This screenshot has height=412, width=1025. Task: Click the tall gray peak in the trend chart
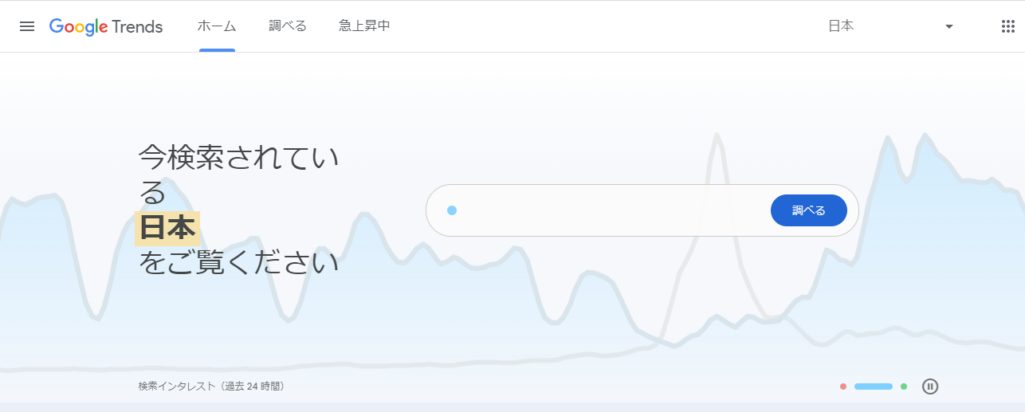click(x=717, y=150)
